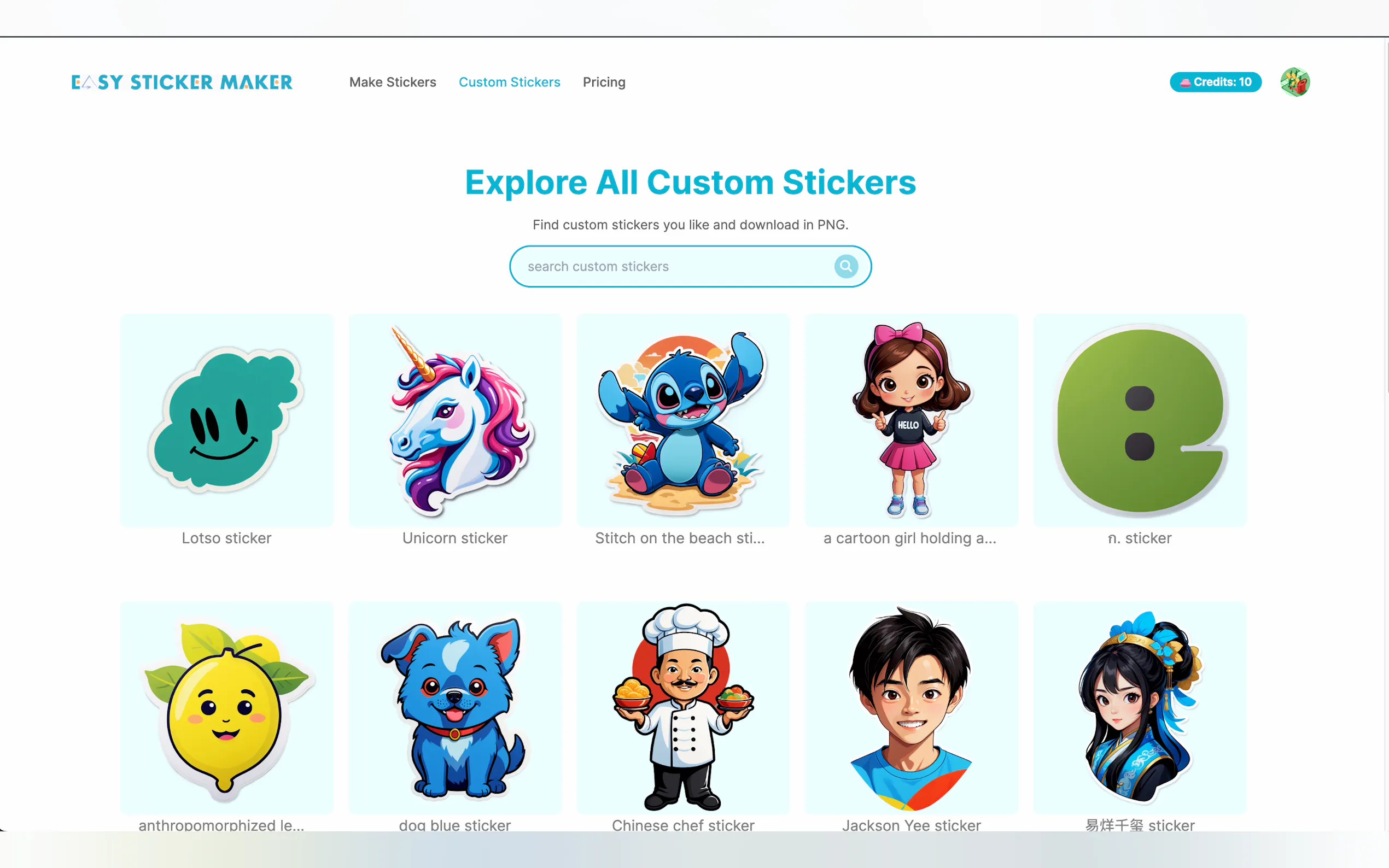Click the Easy Sticker Maker logo
Viewport: 1389px width, 868px height.
coord(182,82)
